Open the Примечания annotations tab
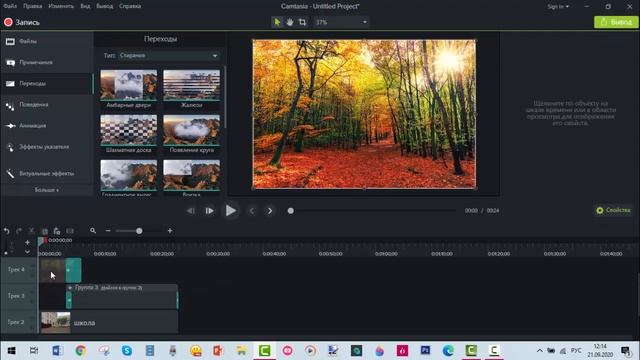The image size is (640, 360). click(x=47, y=62)
